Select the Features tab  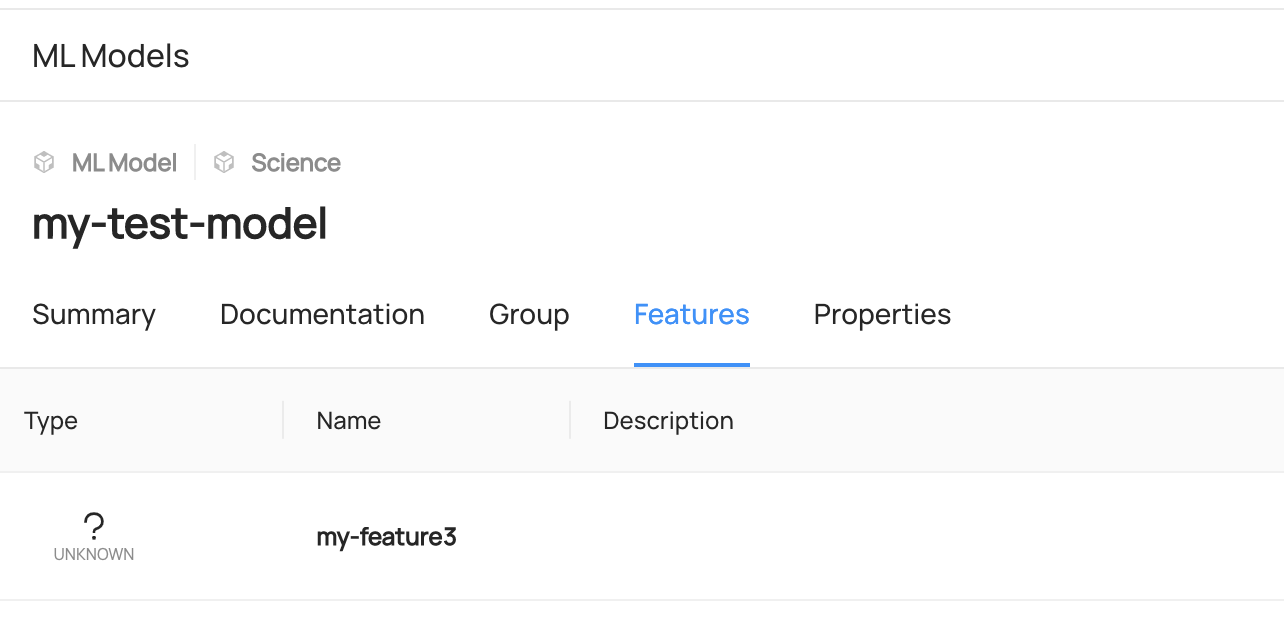click(691, 314)
